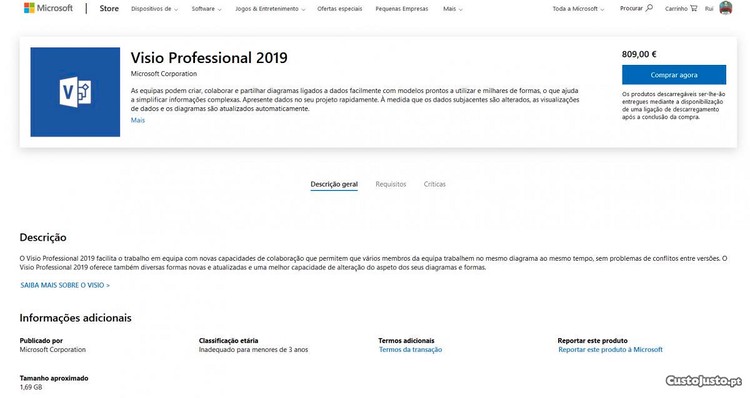750x398 pixels.
Task: Click the Microsoft logo in the header
Action: tap(48, 8)
